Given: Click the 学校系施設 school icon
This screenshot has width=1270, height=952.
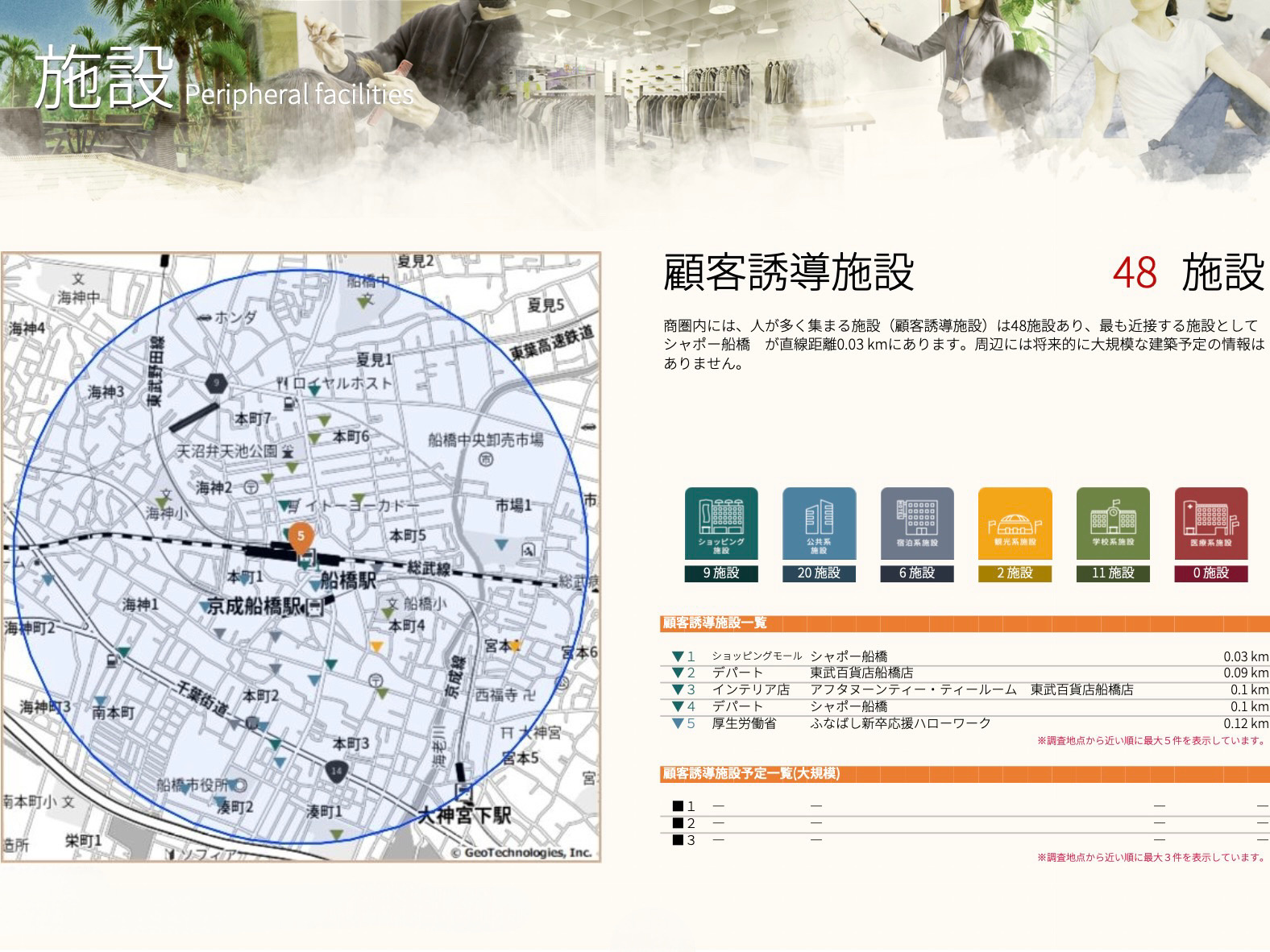Looking at the screenshot, I should pyautogui.click(x=1113, y=524).
